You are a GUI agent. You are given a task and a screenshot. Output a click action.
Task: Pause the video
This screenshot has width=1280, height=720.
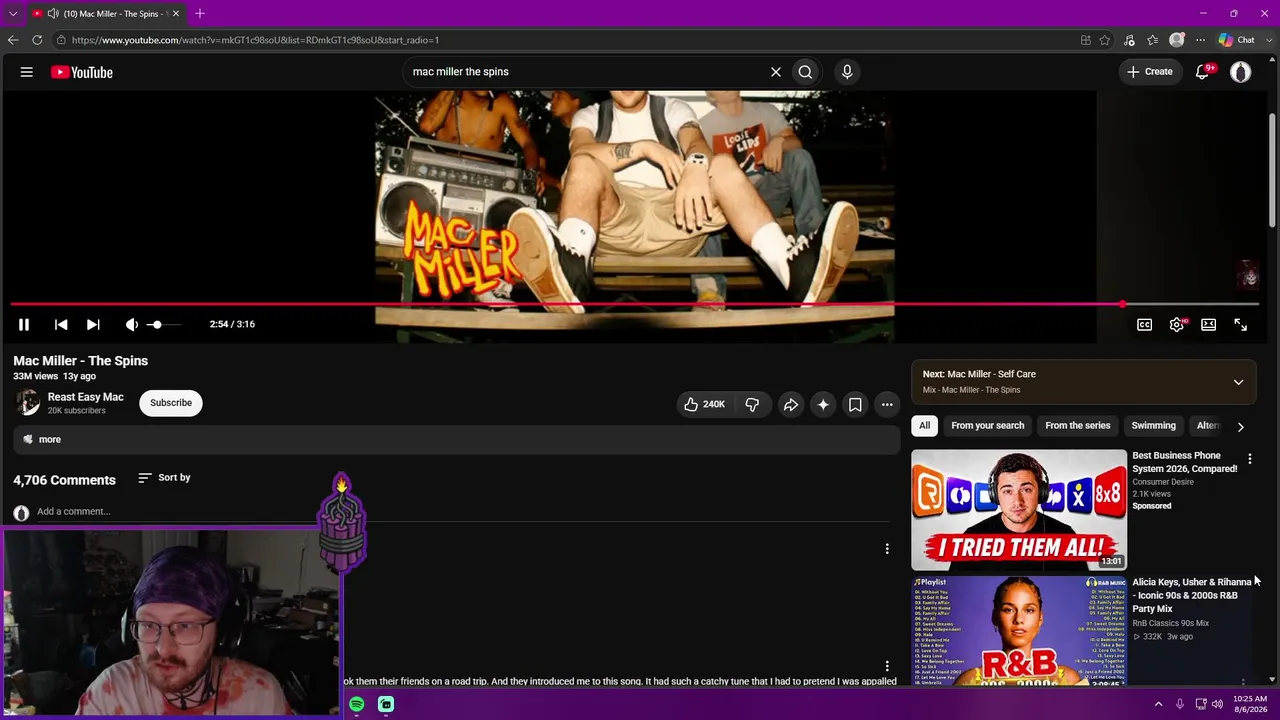[x=24, y=324]
